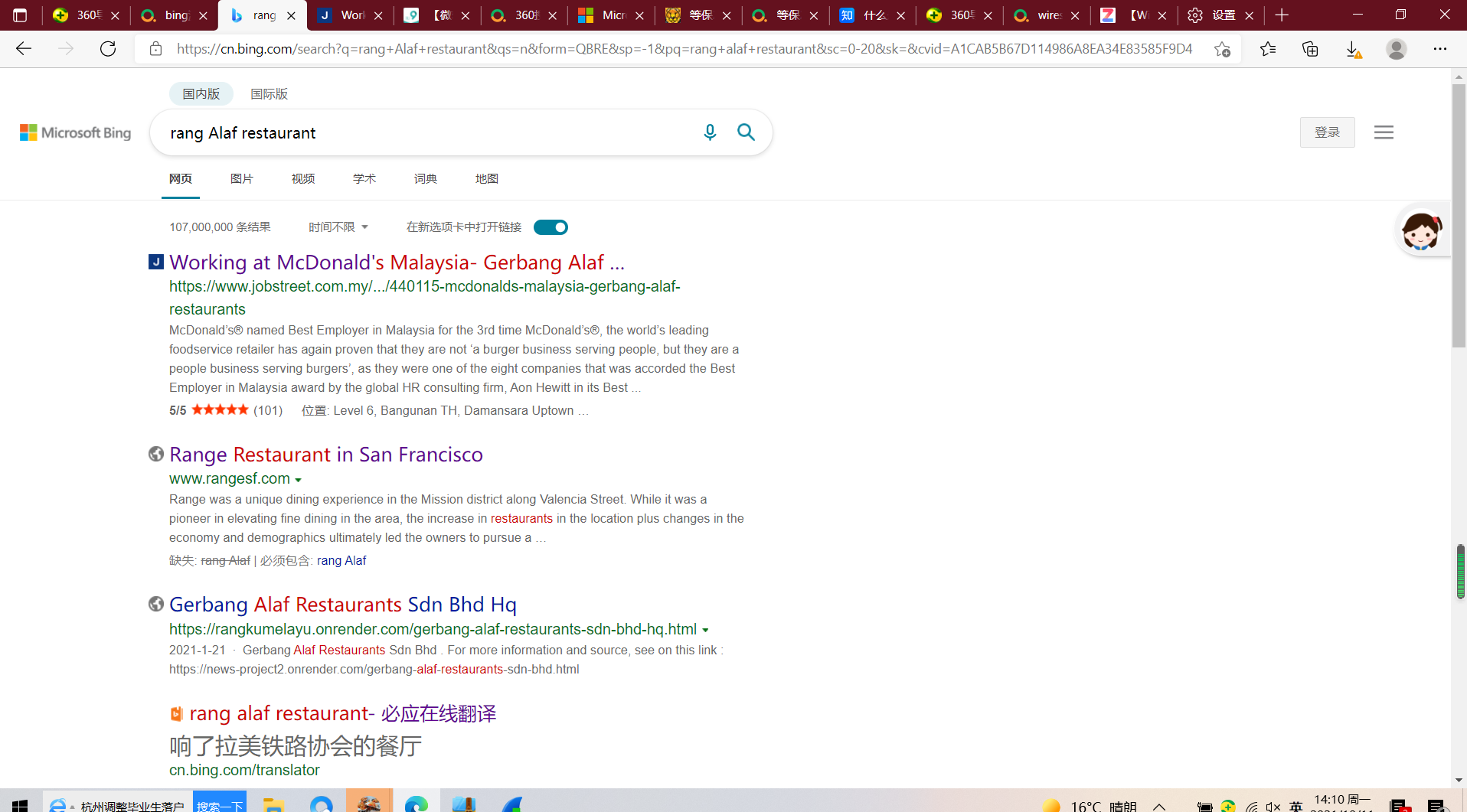Click the 16°C 晴朗 weather widget
The height and width of the screenshot is (812, 1467).
(1090, 806)
